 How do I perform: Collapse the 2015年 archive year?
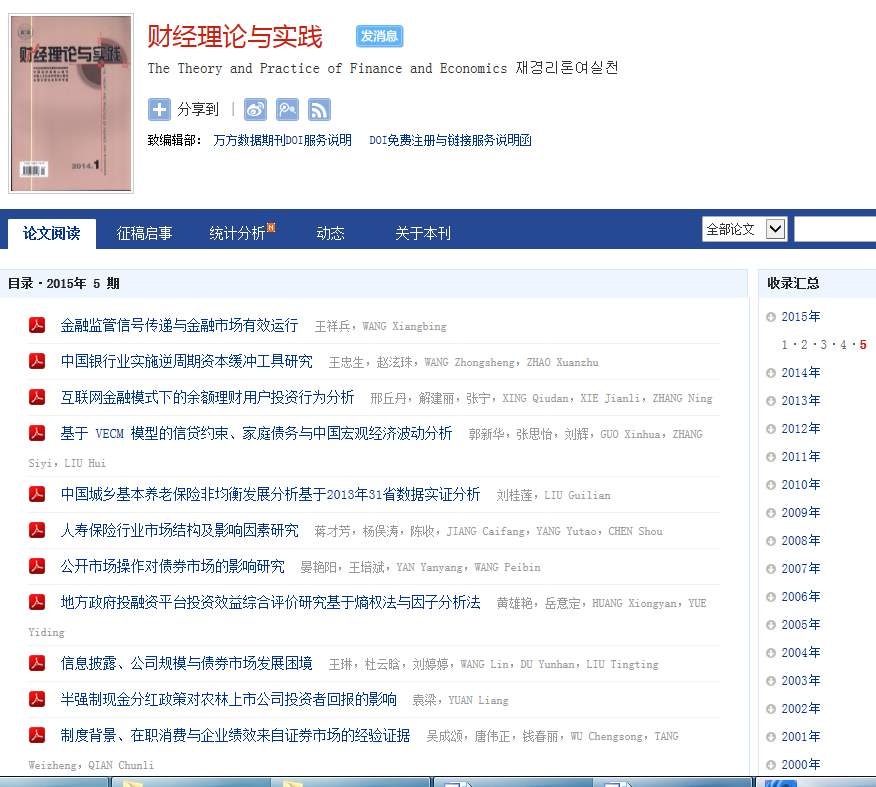tap(800, 317)
